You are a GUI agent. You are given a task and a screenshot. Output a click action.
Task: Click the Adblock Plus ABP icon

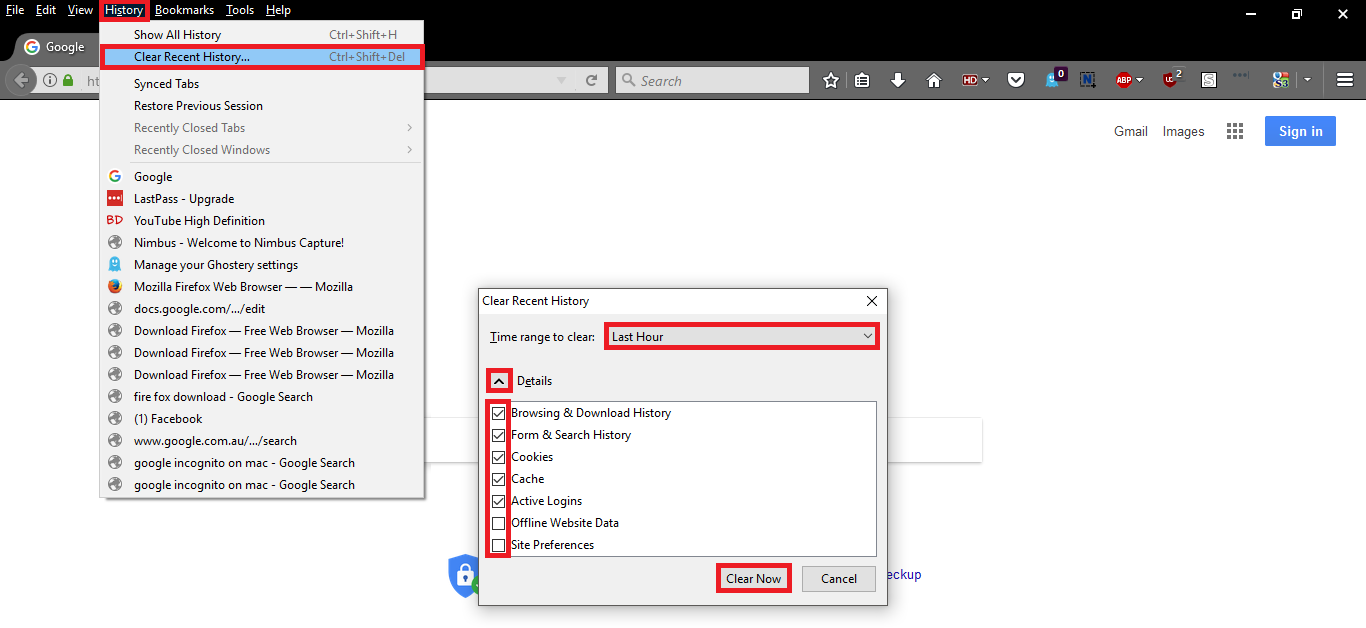pyautogui.click(x=1123, y=80)
